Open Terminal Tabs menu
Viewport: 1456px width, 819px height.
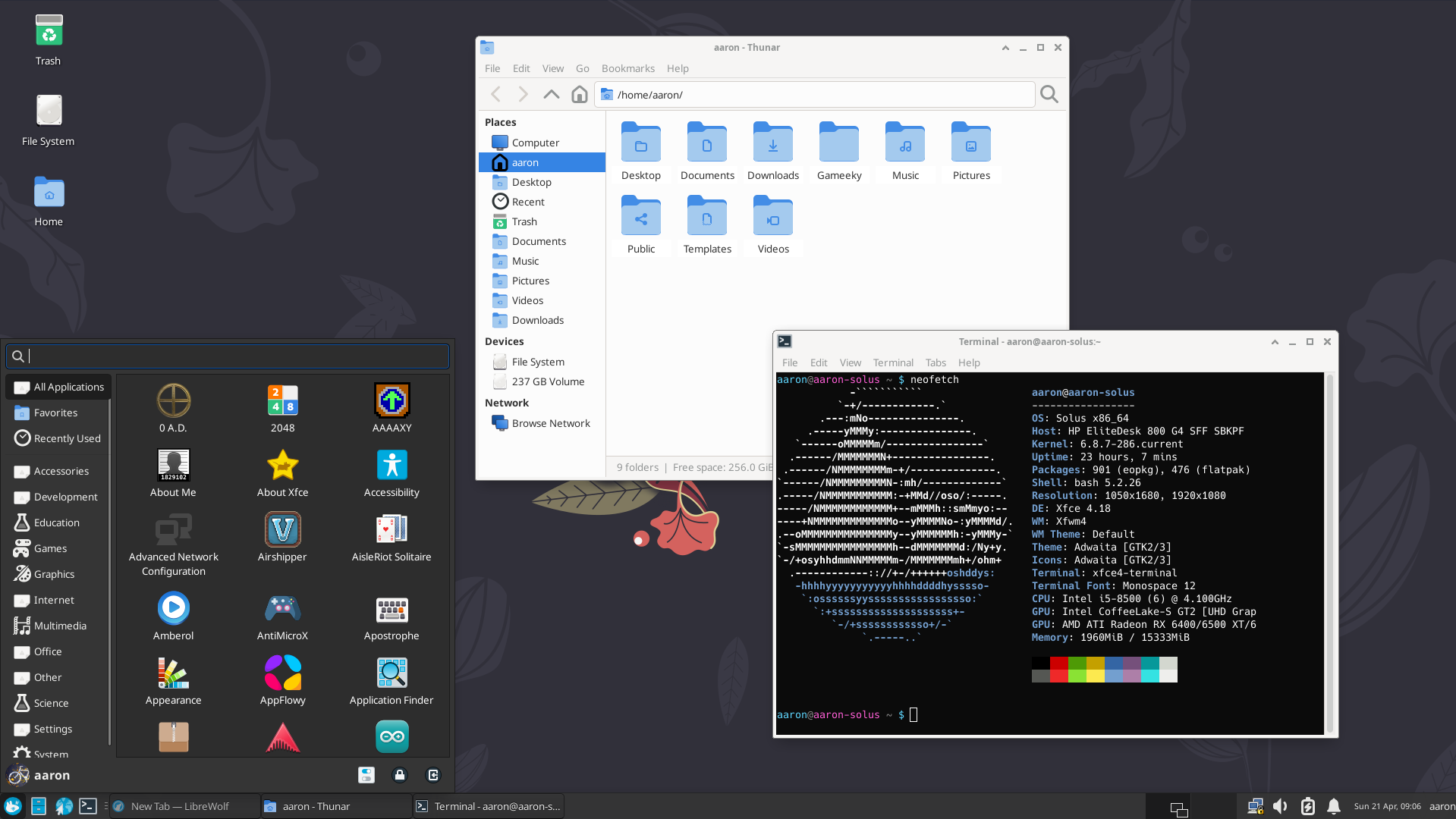(x=936, y=362)
